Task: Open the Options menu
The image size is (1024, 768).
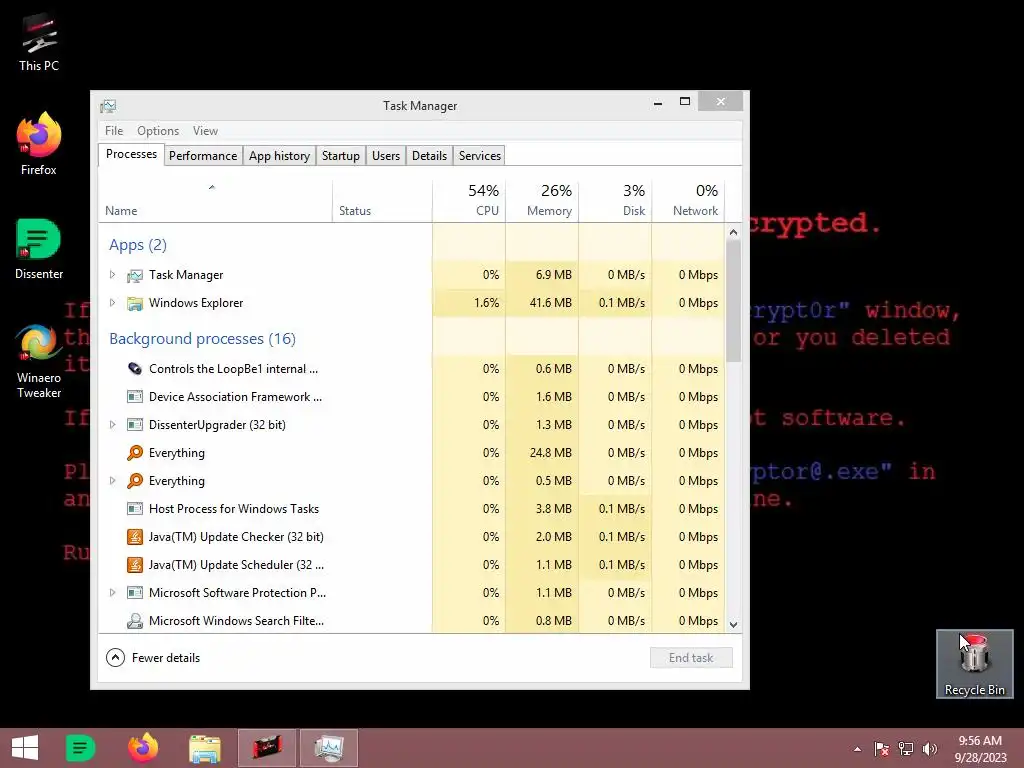Action: pyautogui.click(x=158, y=131)
